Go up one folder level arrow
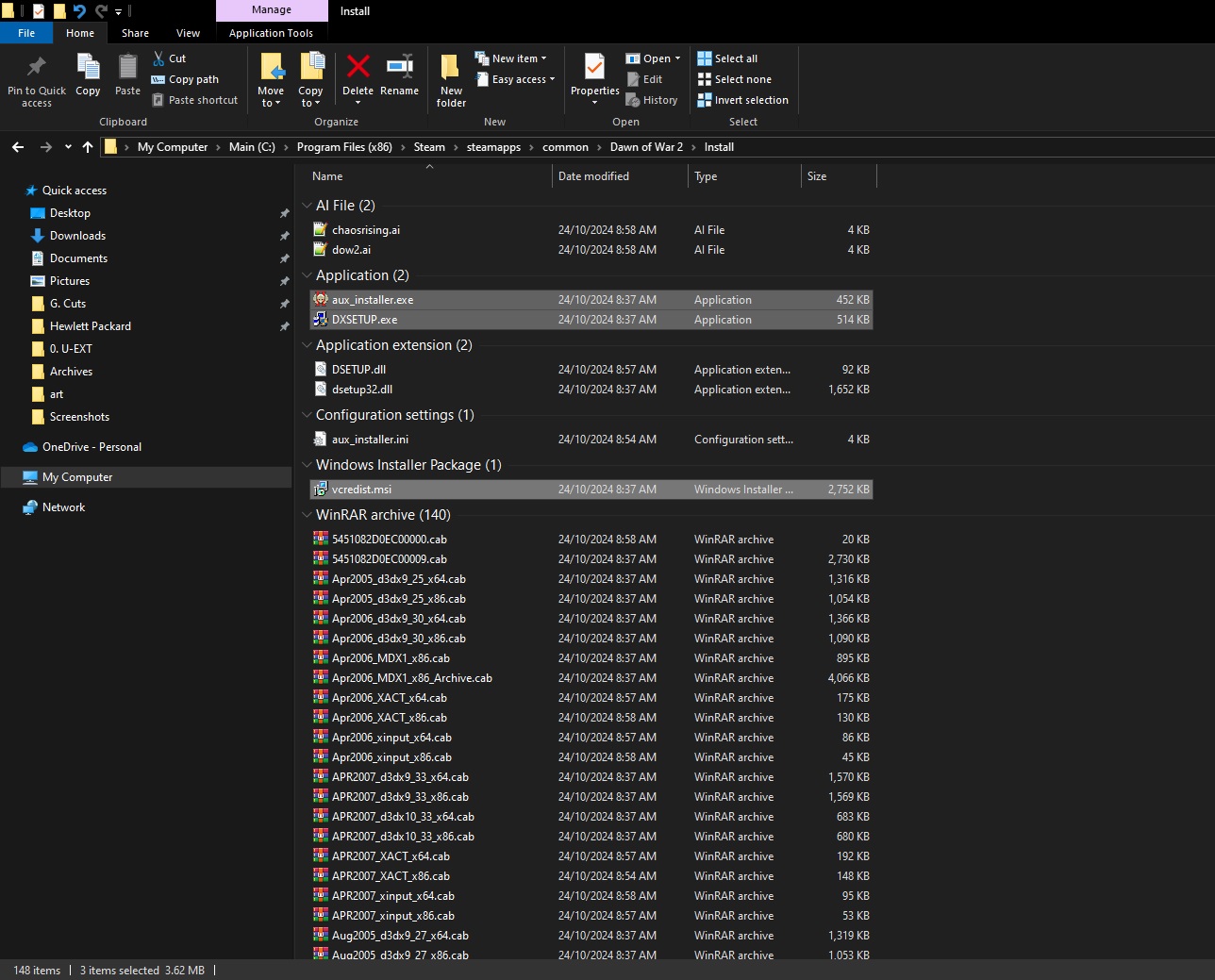The width and height of the screenshot is (1215, 980). [88, 147]
